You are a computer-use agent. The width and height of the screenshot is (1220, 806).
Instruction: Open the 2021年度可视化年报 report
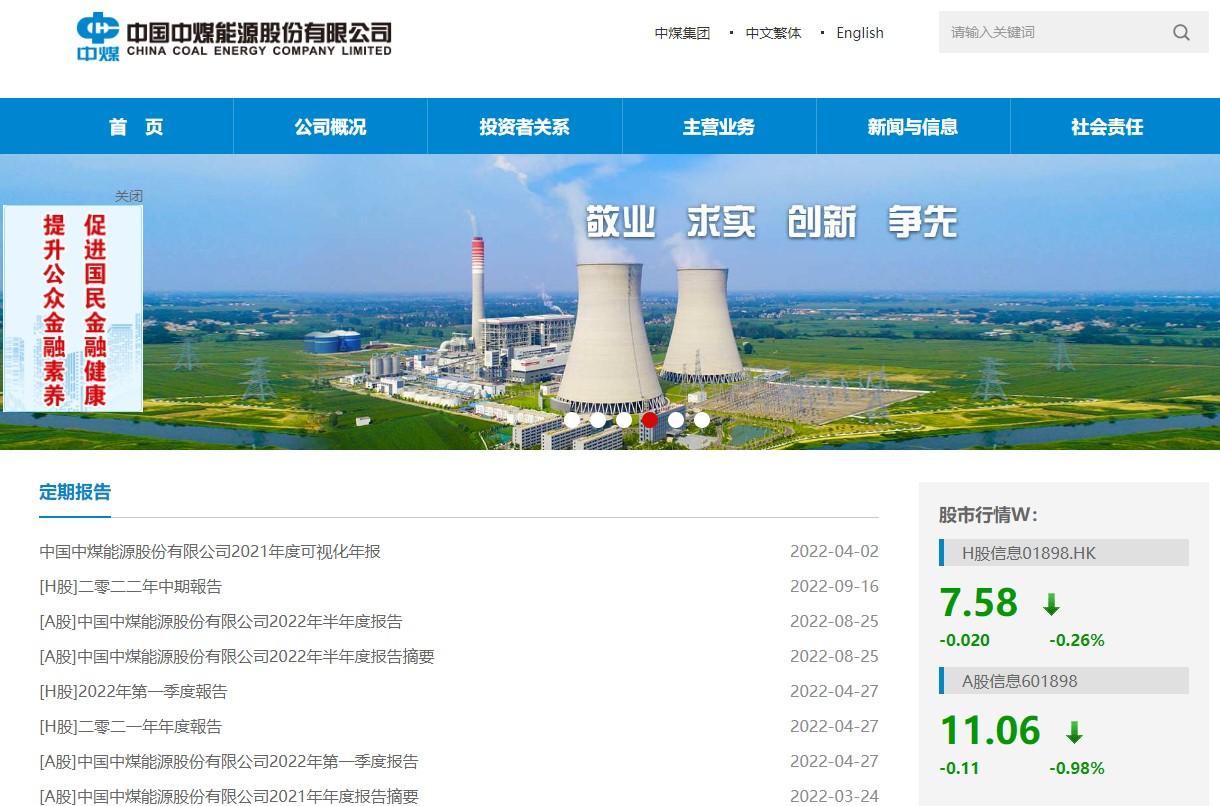pyautogui.click(x=210, y=552)
